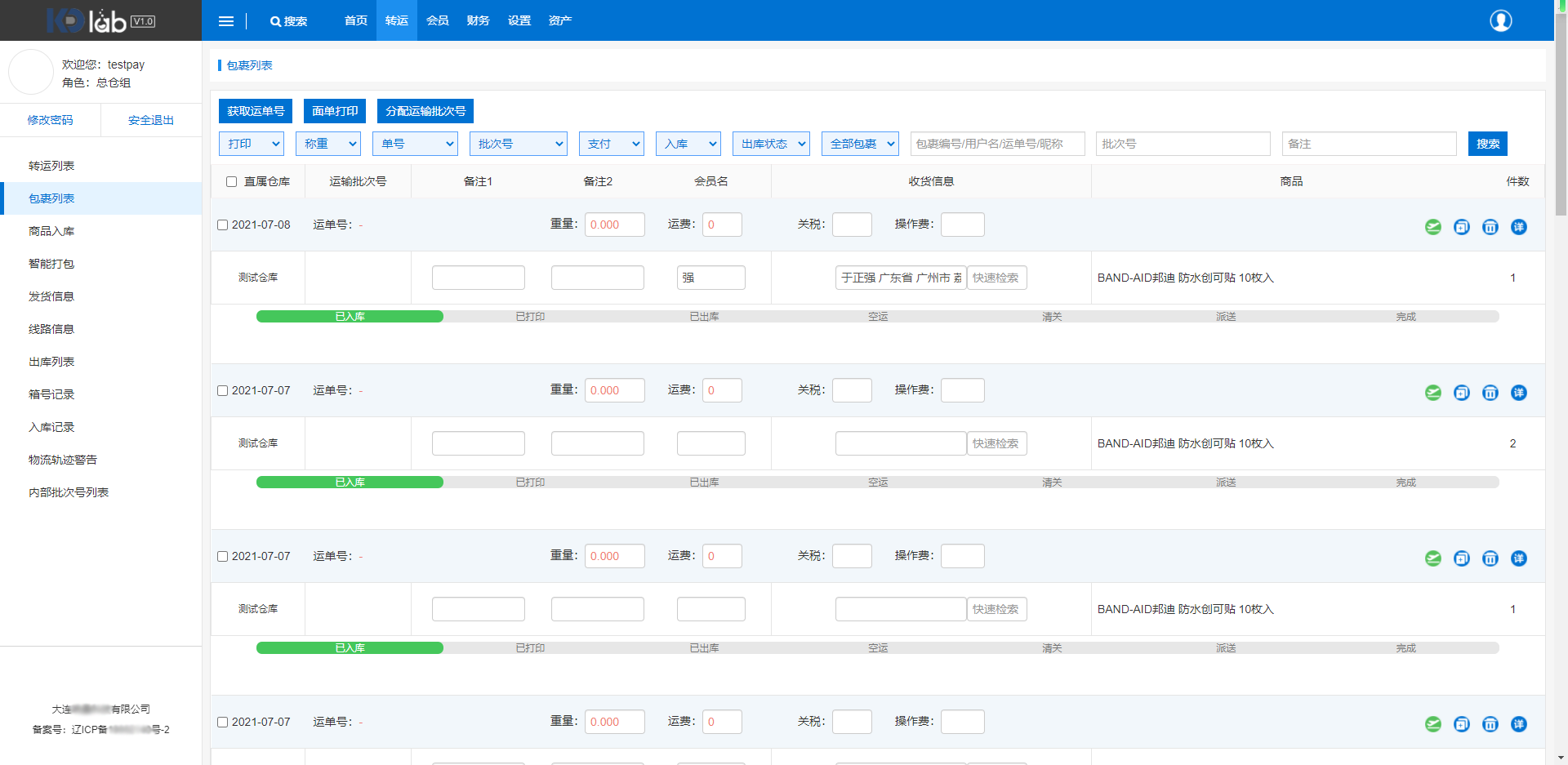
Task: Select the 转运 top navigation tab
Action: 397,20
